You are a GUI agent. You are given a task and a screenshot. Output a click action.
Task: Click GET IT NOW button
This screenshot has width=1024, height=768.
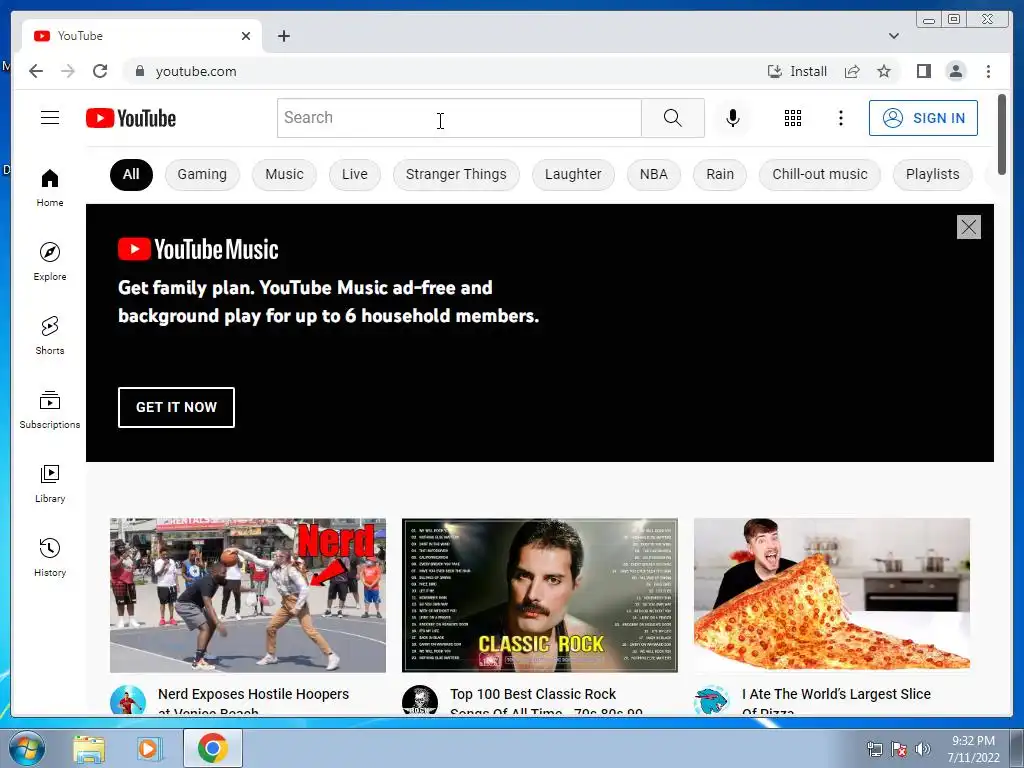pos(176,407)
